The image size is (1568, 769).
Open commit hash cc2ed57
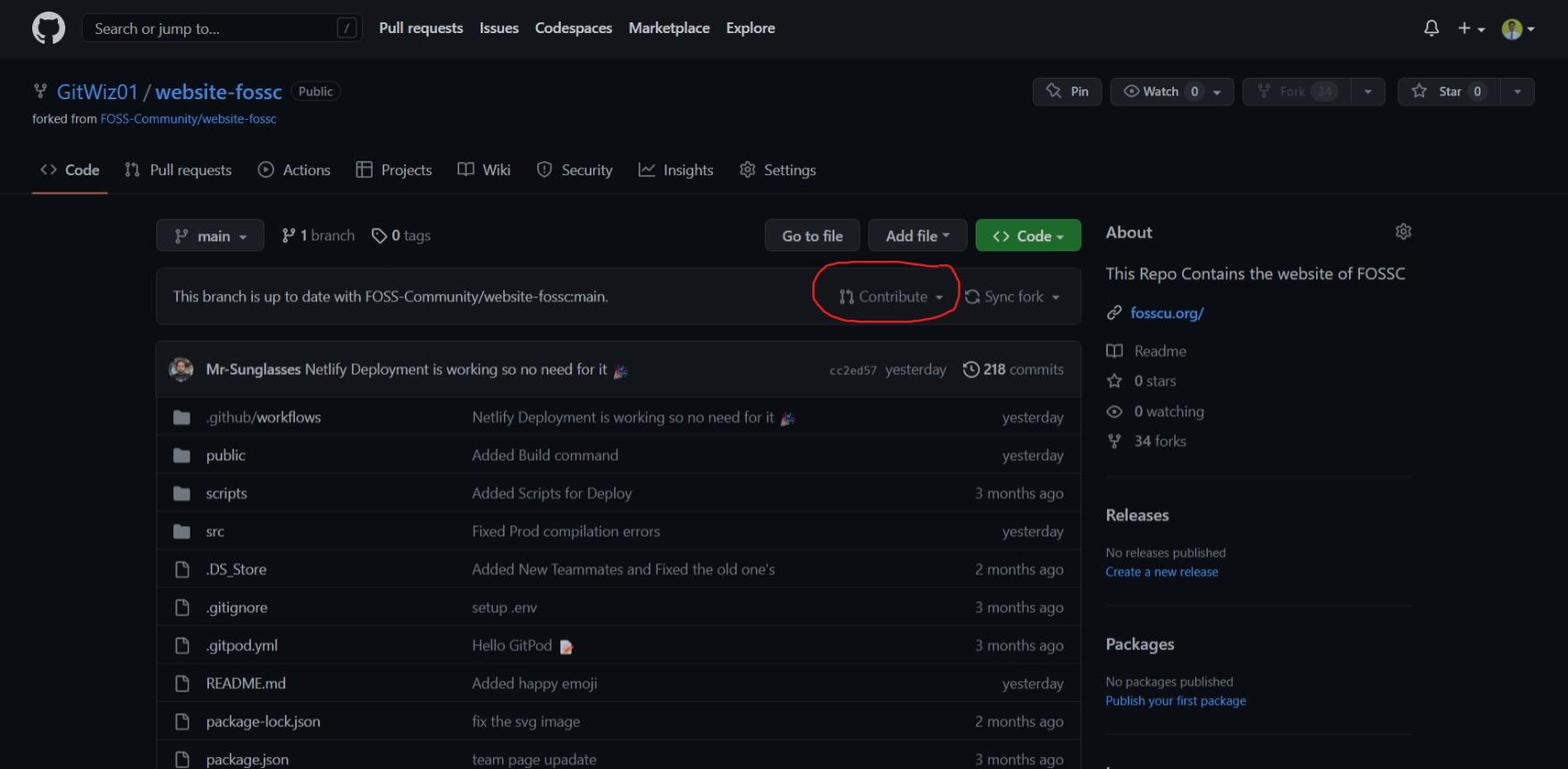coord(853,370)
